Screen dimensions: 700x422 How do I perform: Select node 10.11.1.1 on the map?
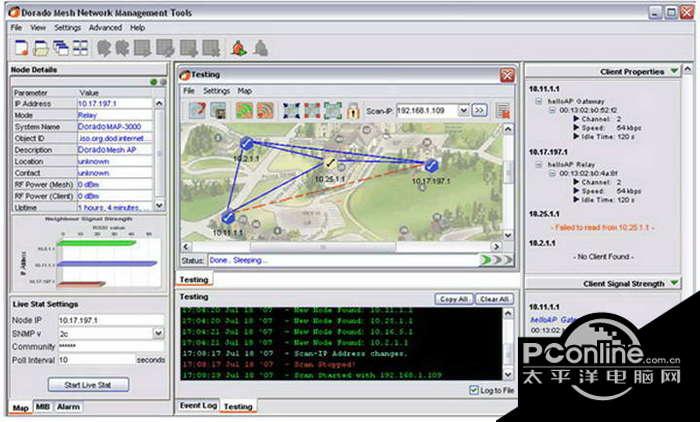[x=228, y=217]
